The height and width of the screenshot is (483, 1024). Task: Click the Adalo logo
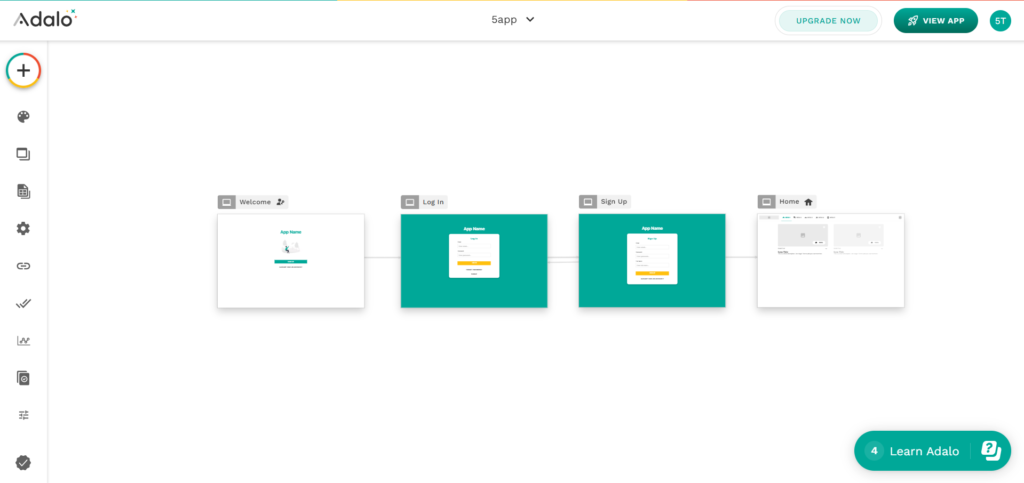(x=45, y=19)
